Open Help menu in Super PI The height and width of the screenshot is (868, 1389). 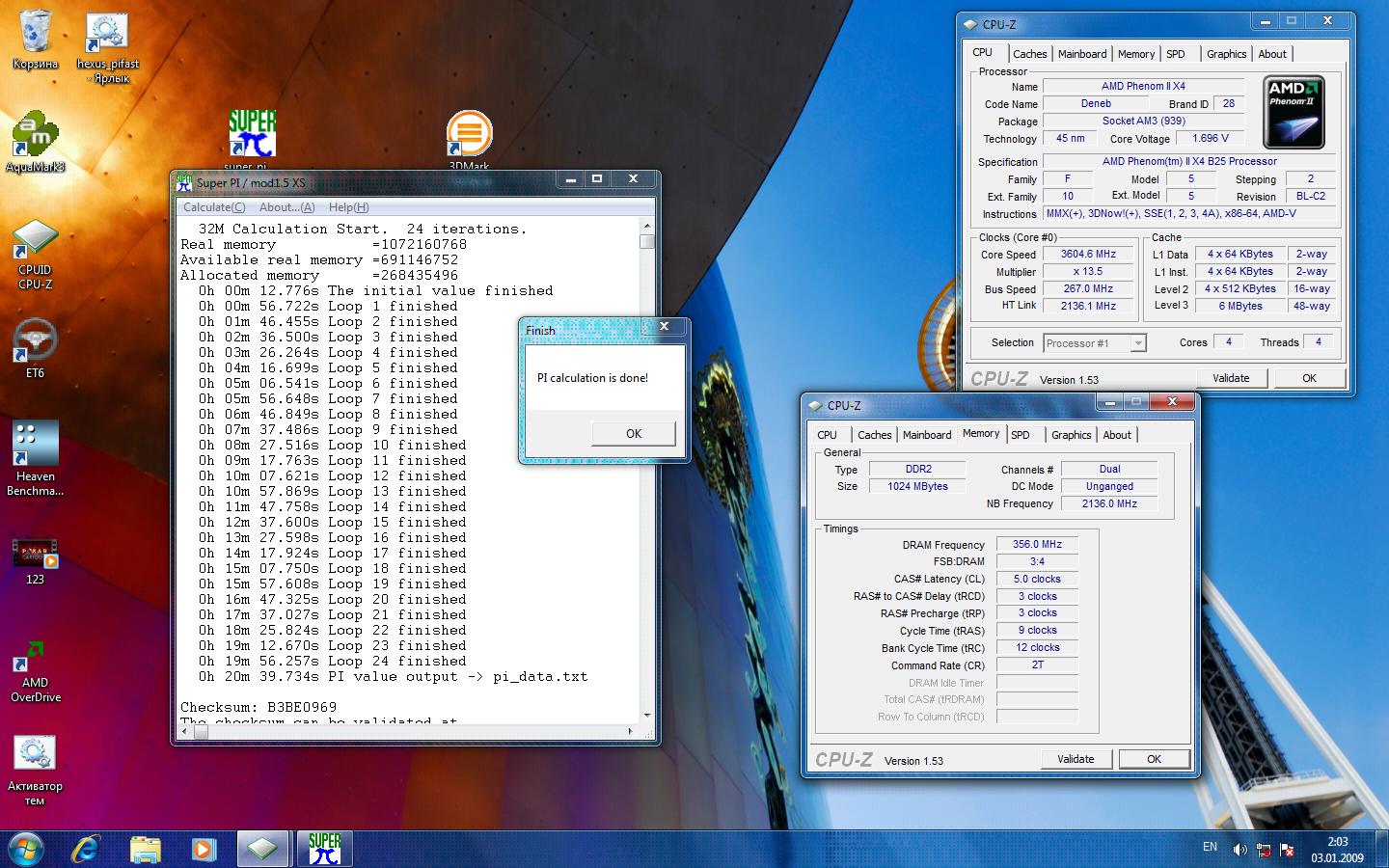(348, 207)
